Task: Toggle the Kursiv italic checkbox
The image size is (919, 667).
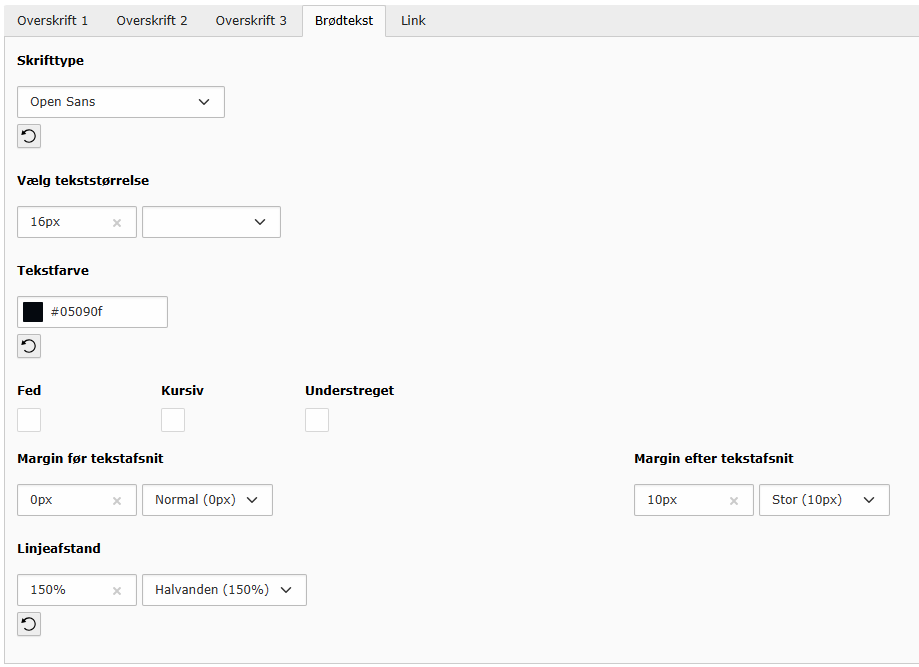Action: [173, 420]
